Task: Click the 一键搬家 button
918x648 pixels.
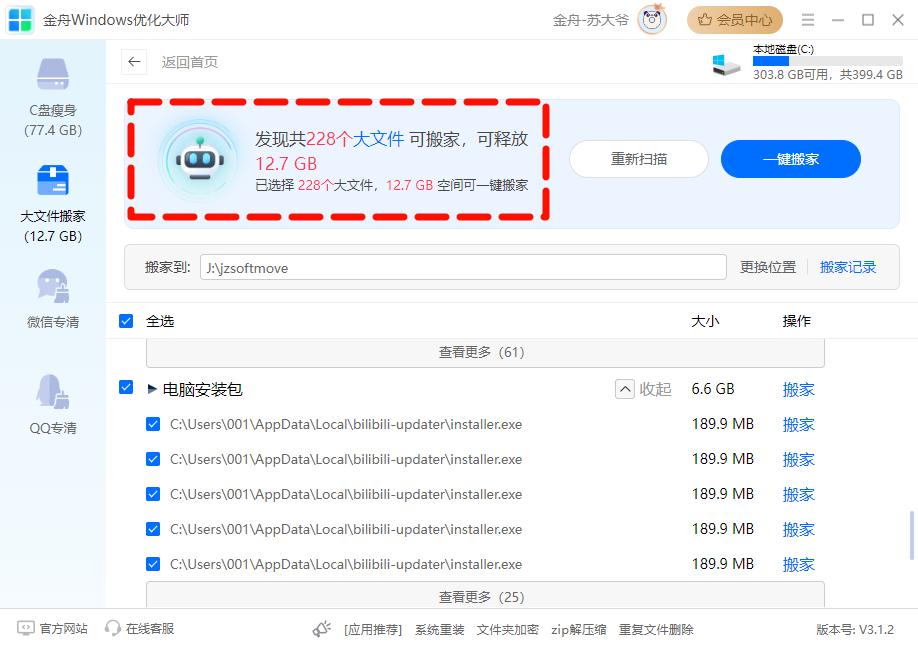Action: 790,159
